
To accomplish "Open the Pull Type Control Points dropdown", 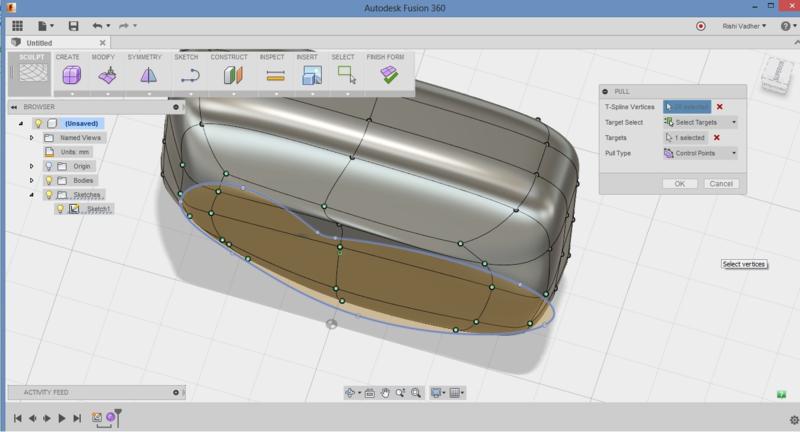I will coord(700,153).
